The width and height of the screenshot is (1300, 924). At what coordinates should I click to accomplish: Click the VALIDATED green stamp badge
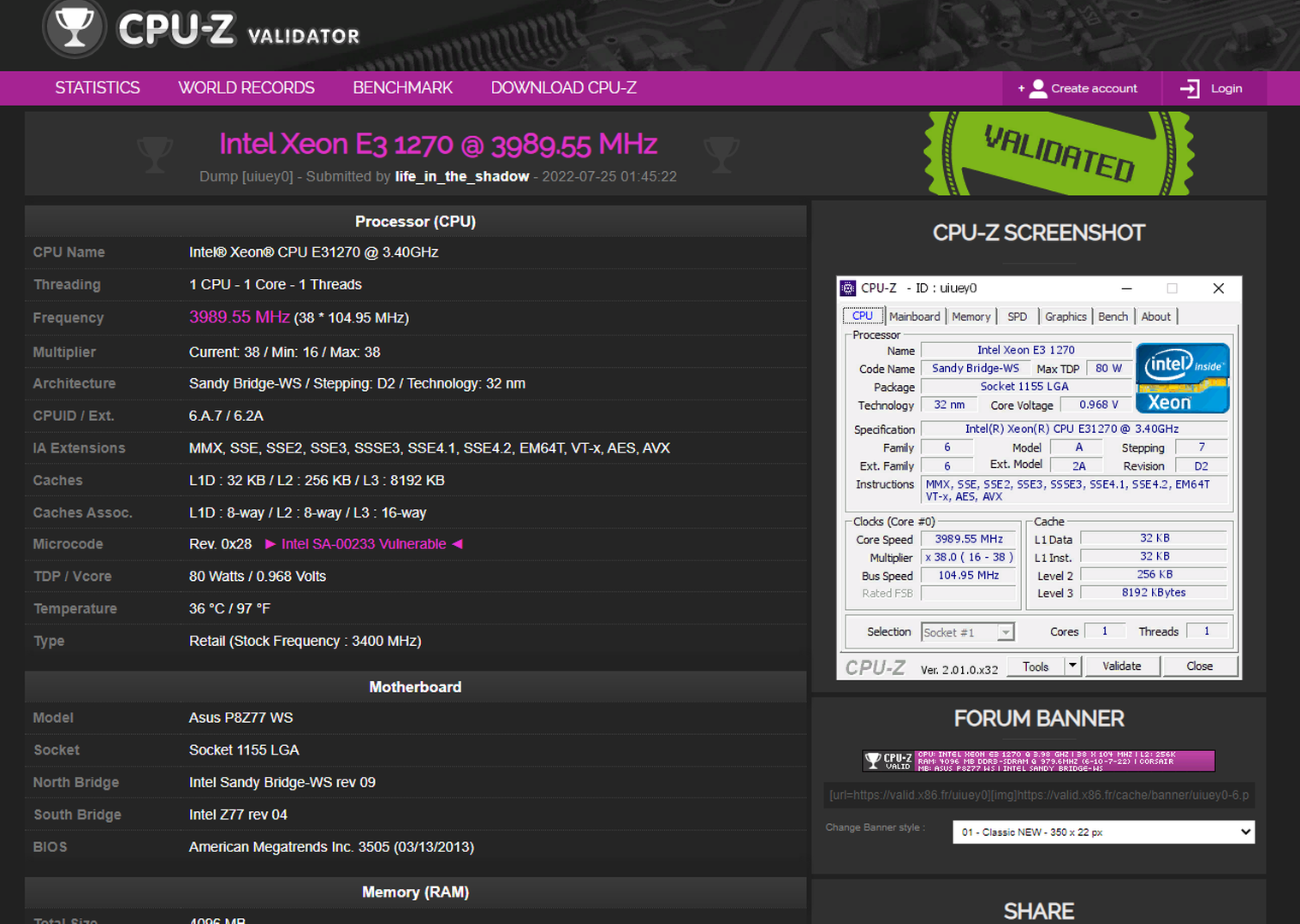tap(1059, 154)
